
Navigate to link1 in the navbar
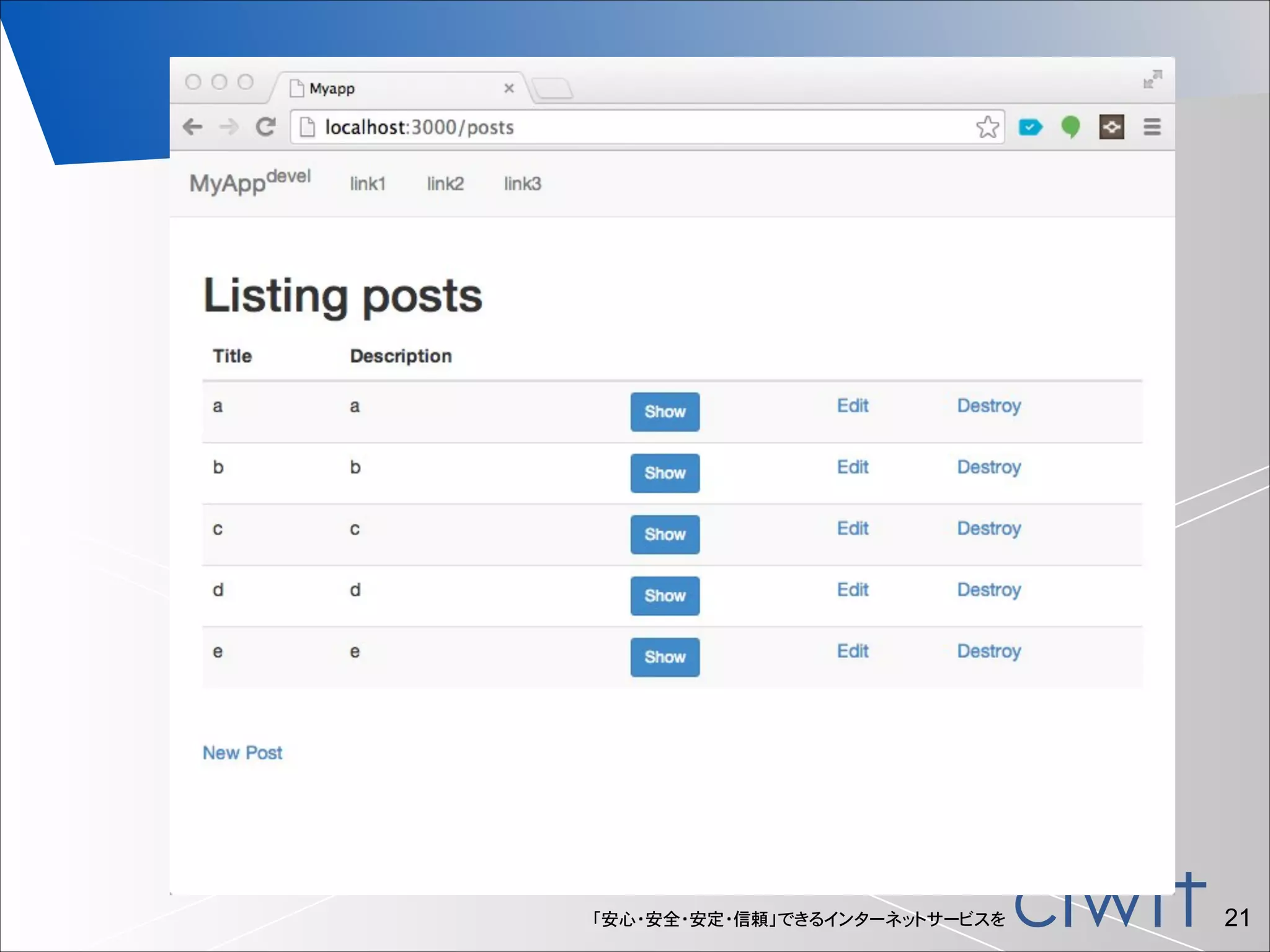click(x=368, y=183)
